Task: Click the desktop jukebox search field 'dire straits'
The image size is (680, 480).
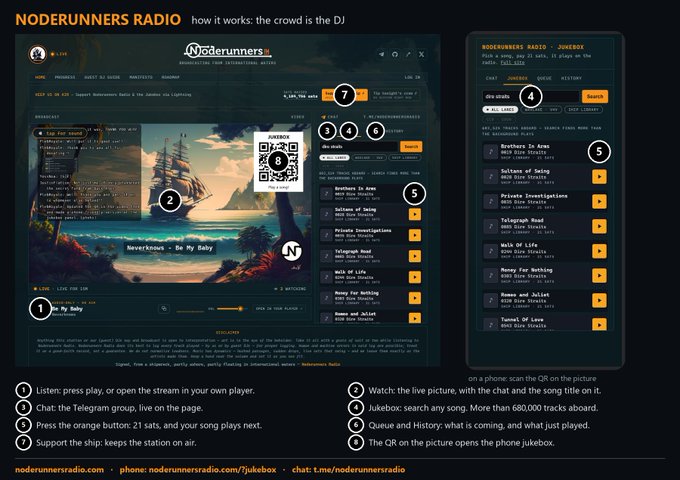Action: click(359, 147)
